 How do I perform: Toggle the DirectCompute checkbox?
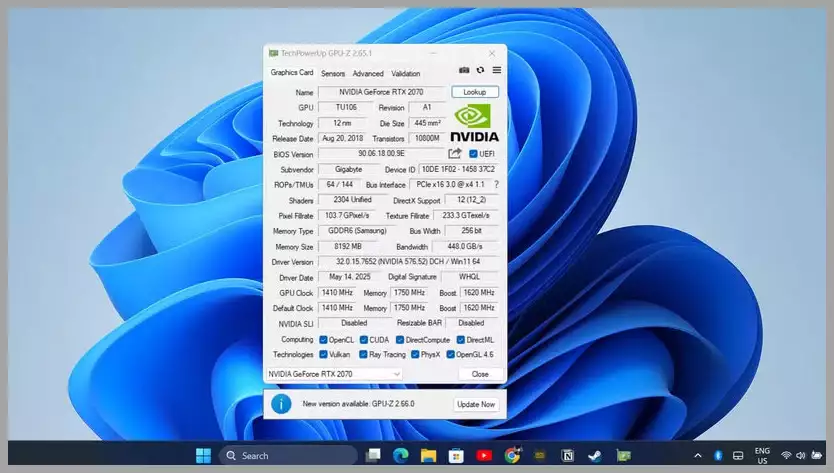tap(400, 339)
